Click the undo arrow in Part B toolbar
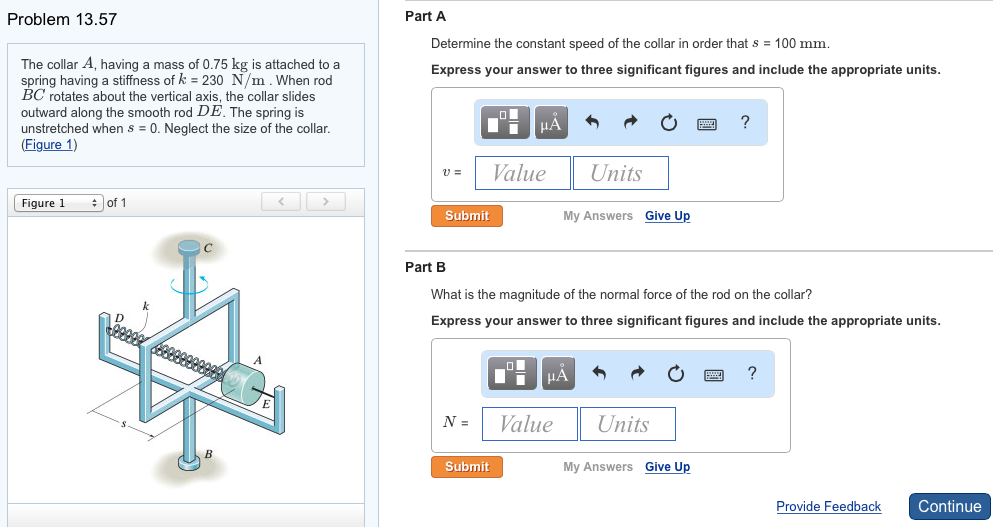This screenshot has width=1008, height=527. pyautogui.click(x=599, y=374)
